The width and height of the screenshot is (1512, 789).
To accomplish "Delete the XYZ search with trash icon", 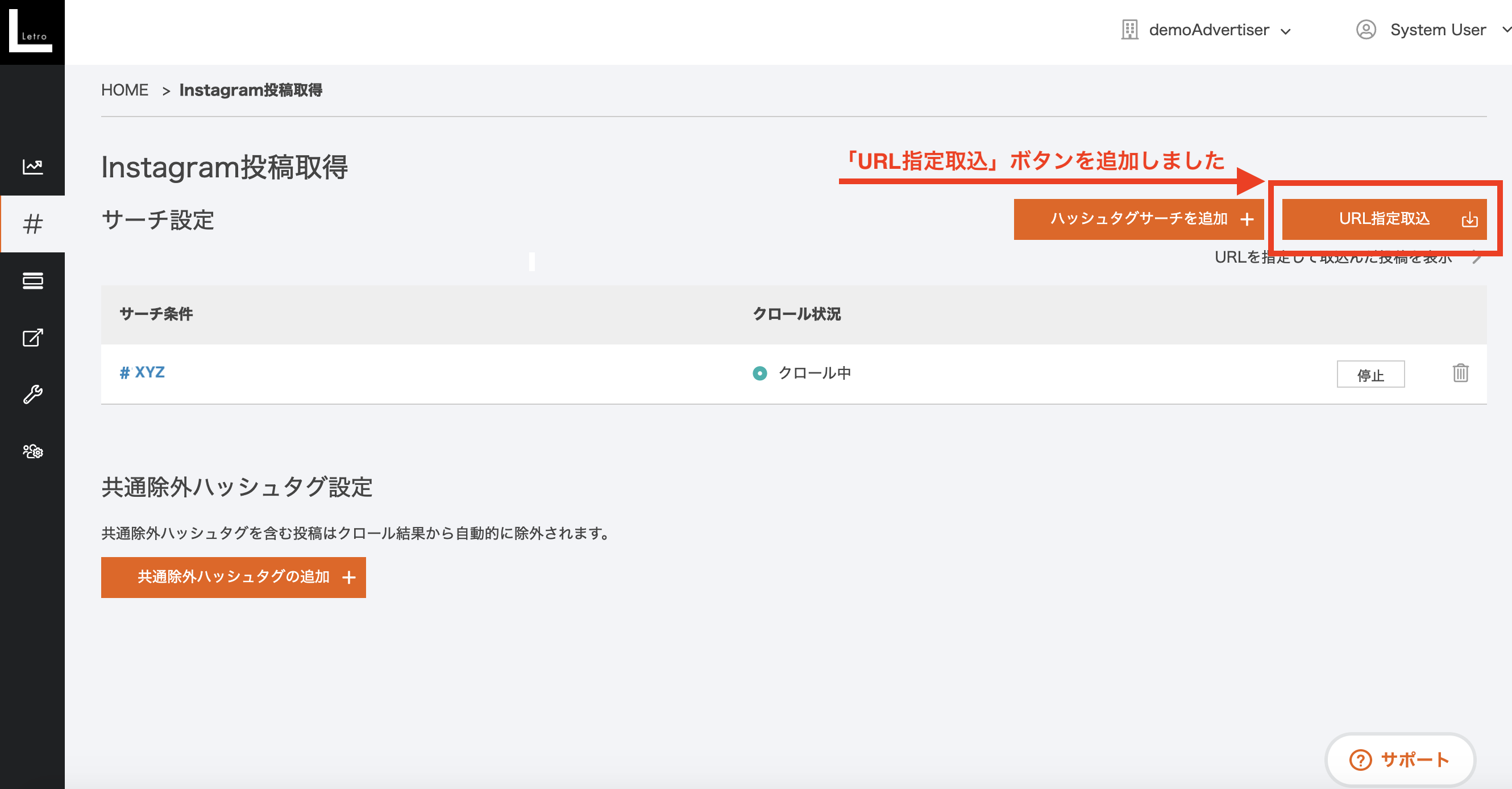I will [1460, 373].
